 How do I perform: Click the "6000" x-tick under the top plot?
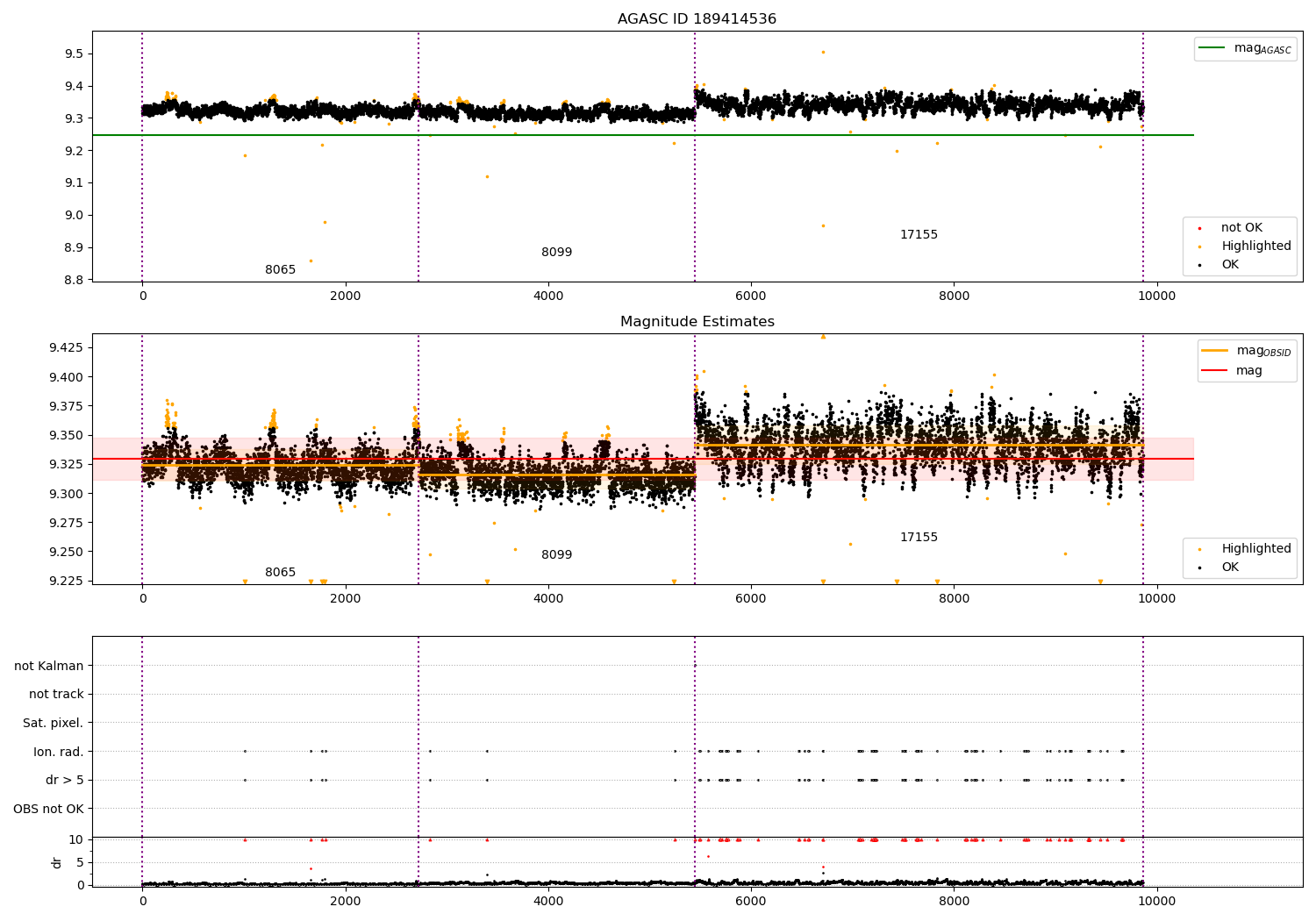coord(751,296)
